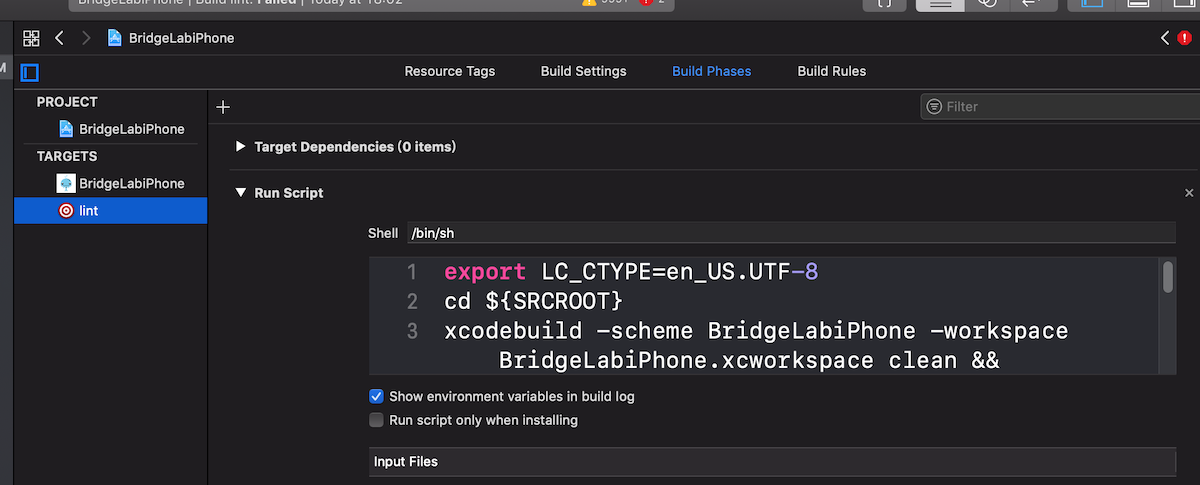Click script line export LC_CTYPE=en_US.UTF-8
This screenshot has width=1200, height=485.
[631, 272]
